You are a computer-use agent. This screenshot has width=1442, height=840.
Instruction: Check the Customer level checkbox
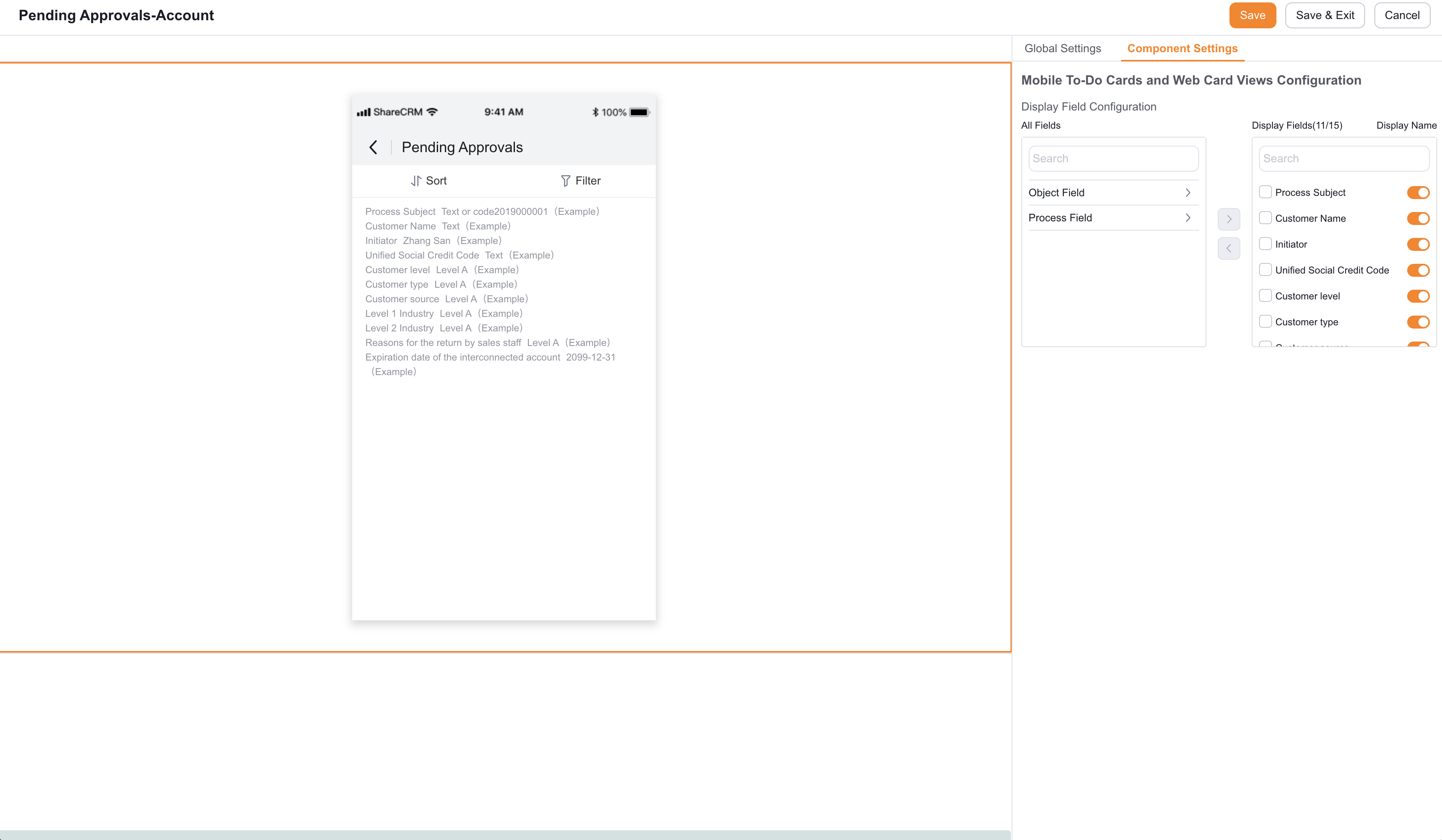pyautogui.click(x=1265, y=296)
